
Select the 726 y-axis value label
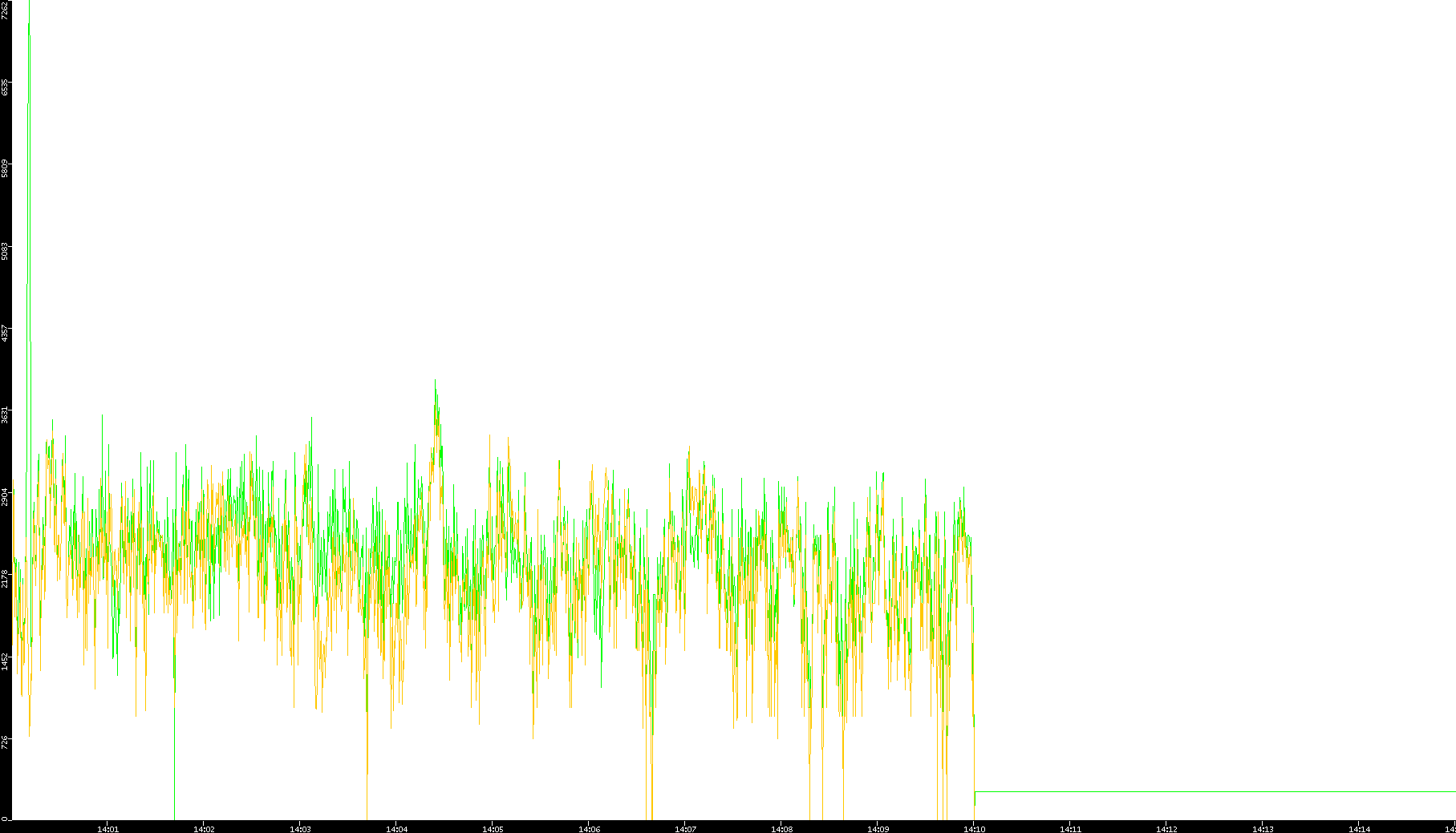[6, 742]
